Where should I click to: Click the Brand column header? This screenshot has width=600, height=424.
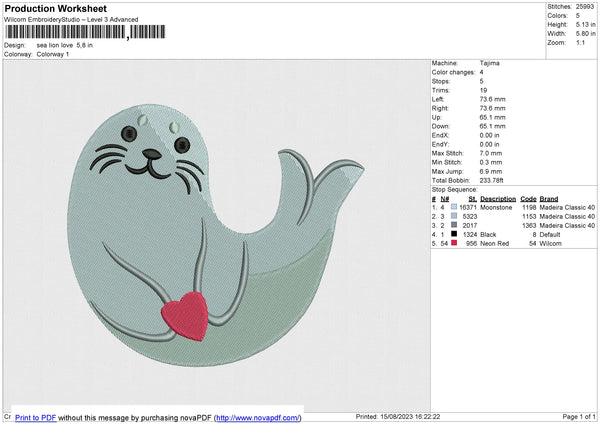click(x=548, y=198)
